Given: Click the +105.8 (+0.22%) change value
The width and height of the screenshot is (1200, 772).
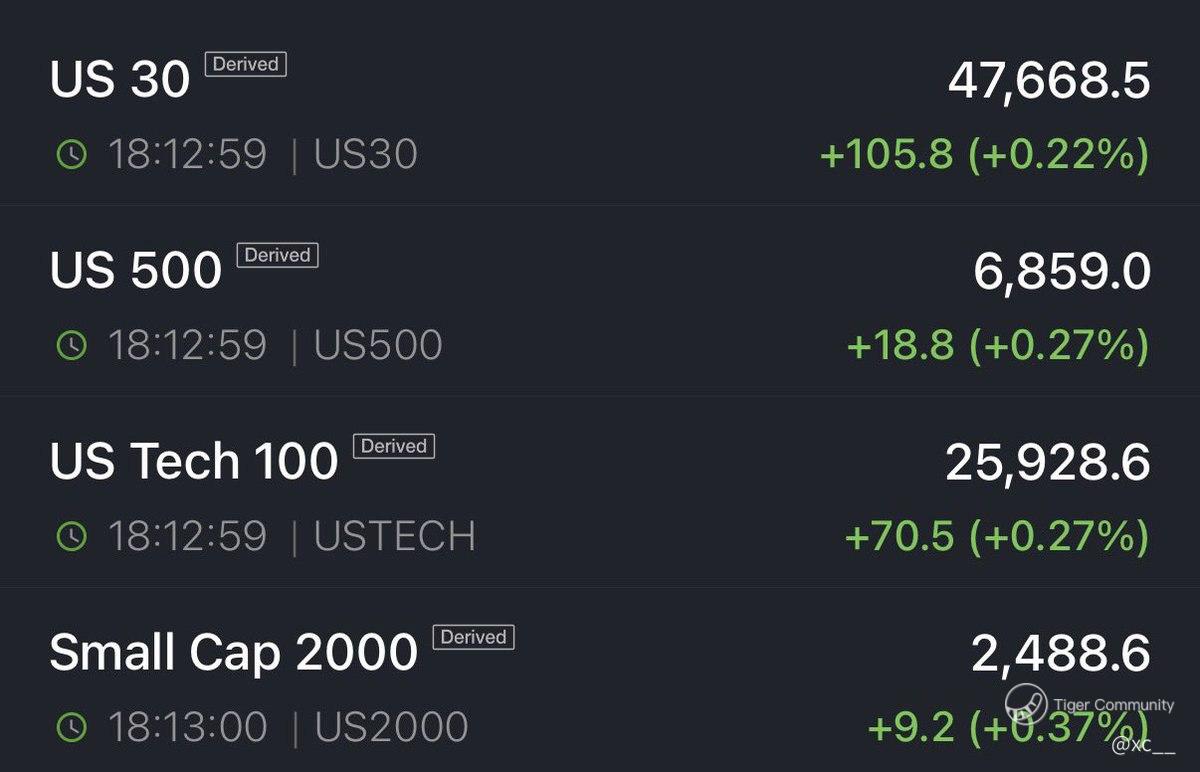Looking at the screenshot, I should tap(984, 155).
